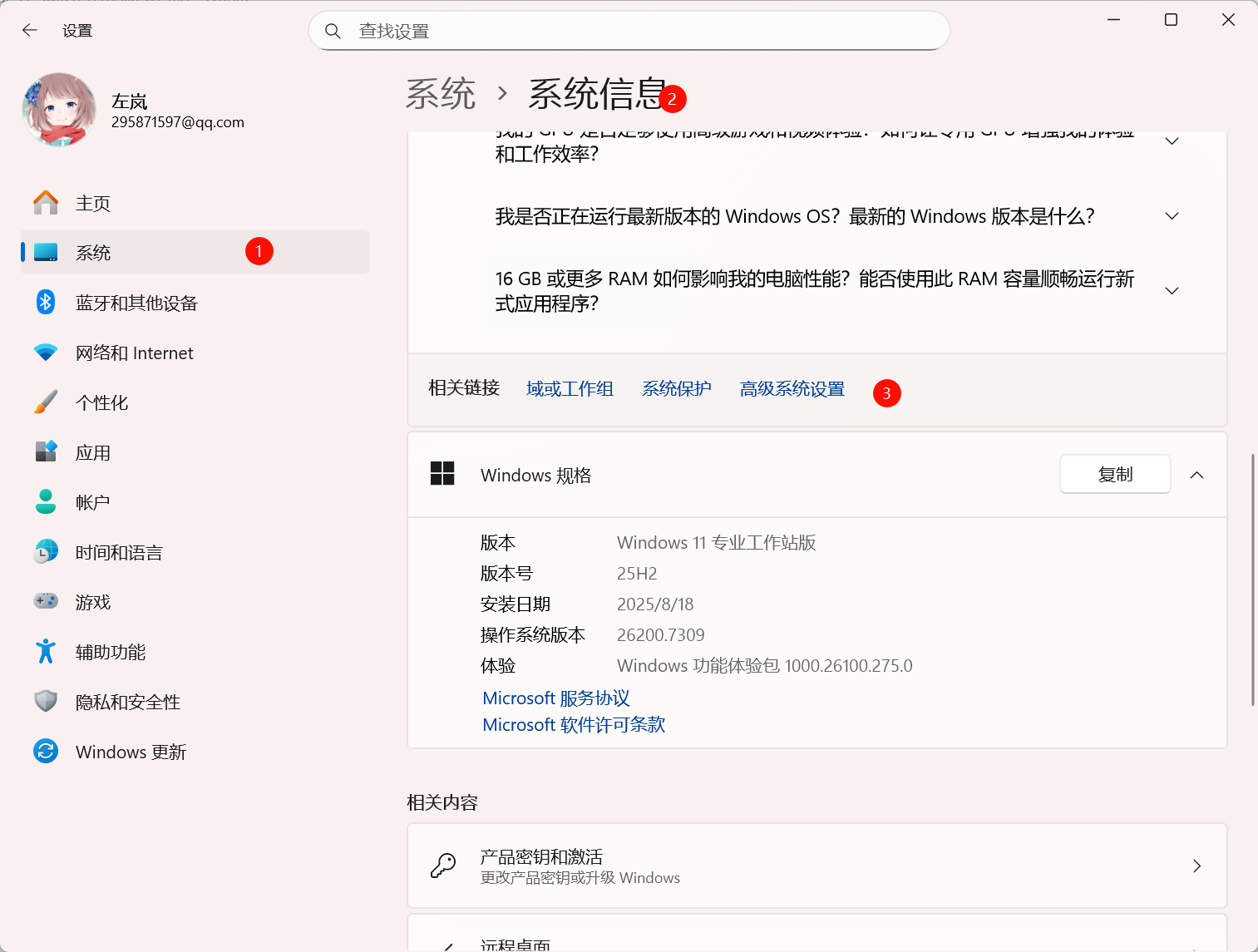Open Network and Internet wifi icon
Screen dimensions: 1258x952
click(x=46, y=353)
